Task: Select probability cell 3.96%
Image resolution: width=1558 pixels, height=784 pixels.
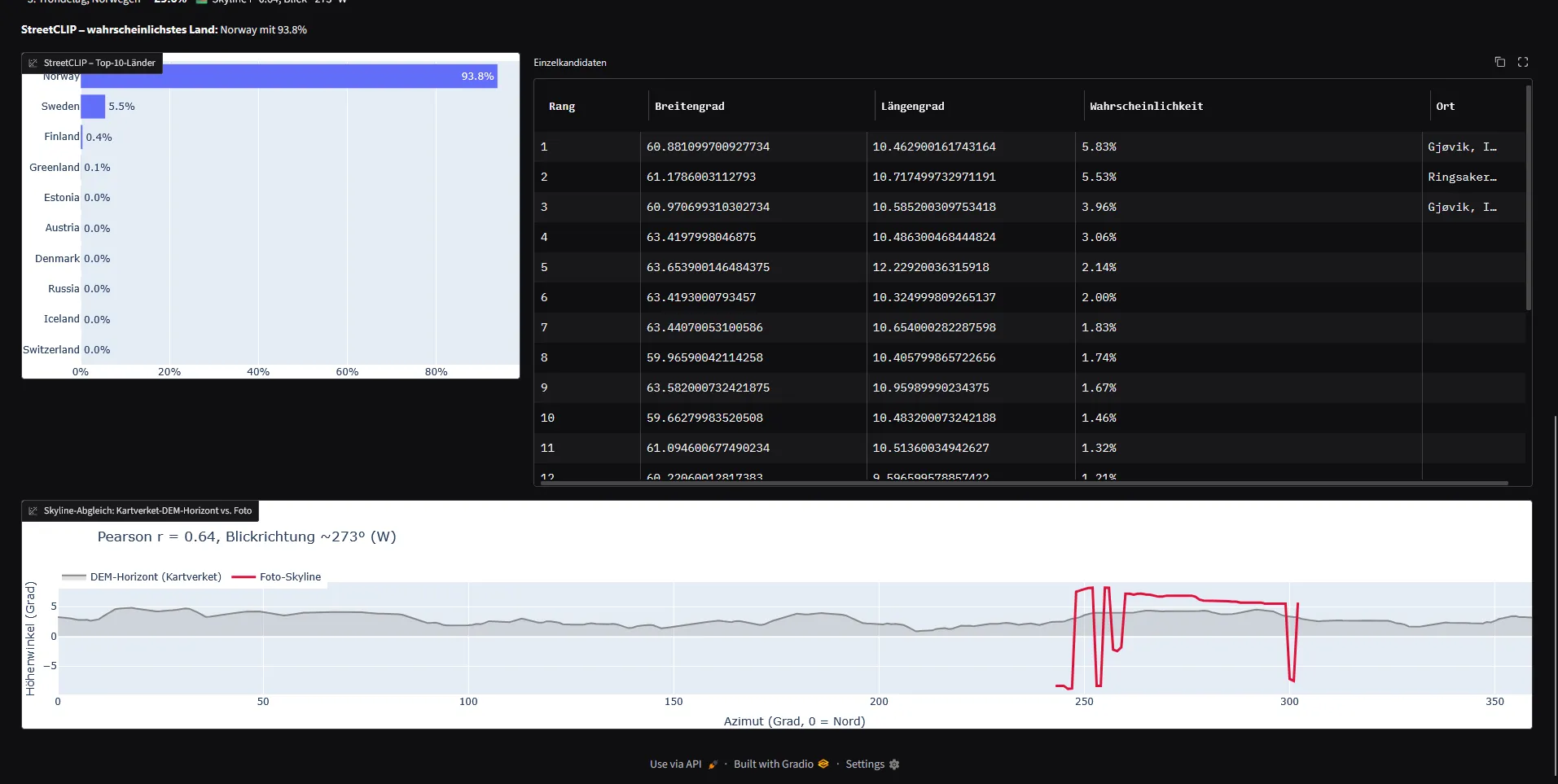Action: pos(1249,207)
